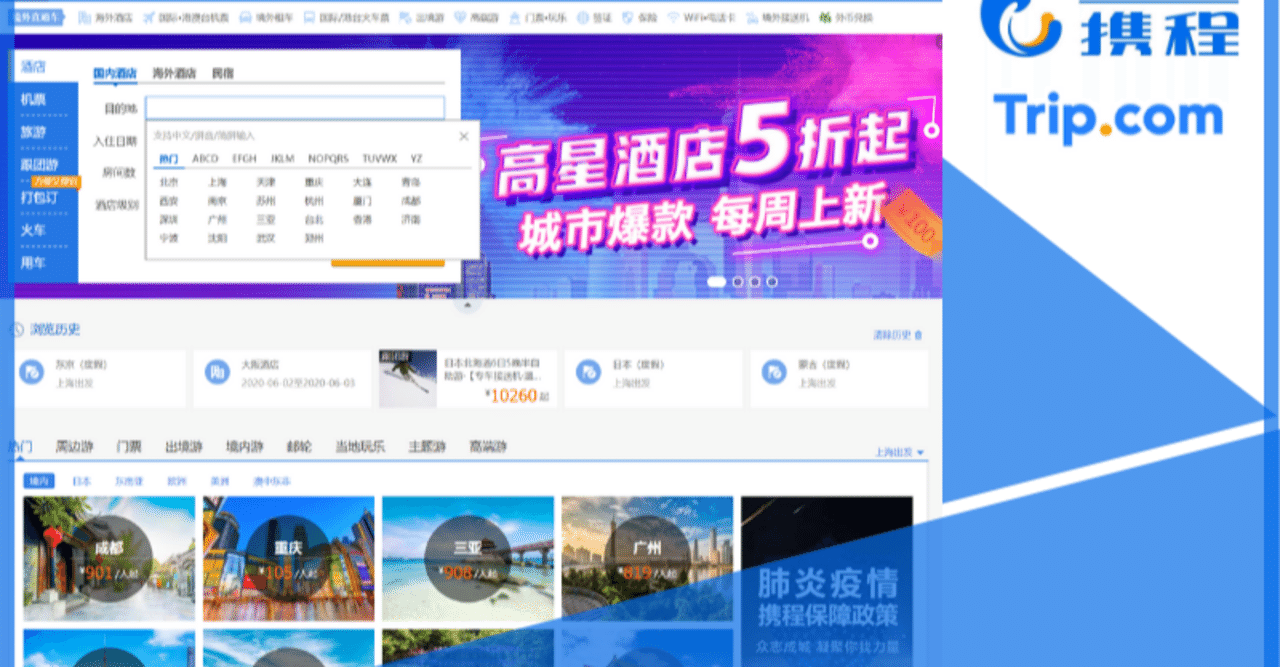Click the icon beside 门票·玩乐
Screen dimensions: 1280x667
point(515,18)
